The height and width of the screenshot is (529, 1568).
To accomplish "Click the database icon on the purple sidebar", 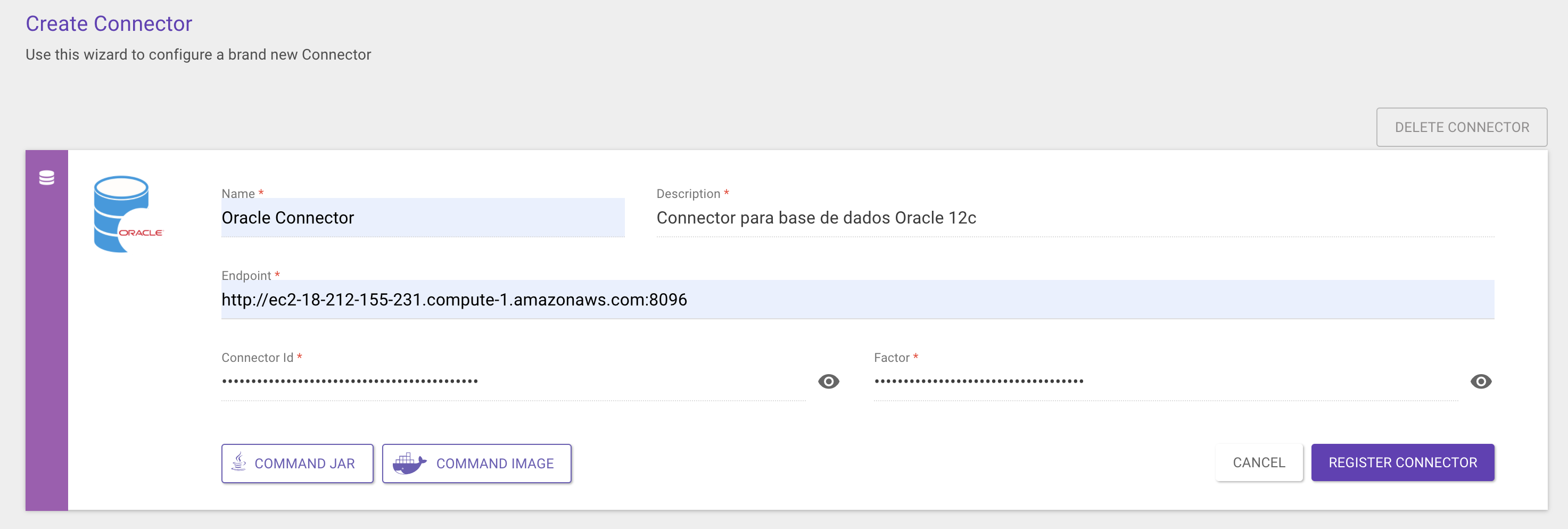I will pos(47,177).
